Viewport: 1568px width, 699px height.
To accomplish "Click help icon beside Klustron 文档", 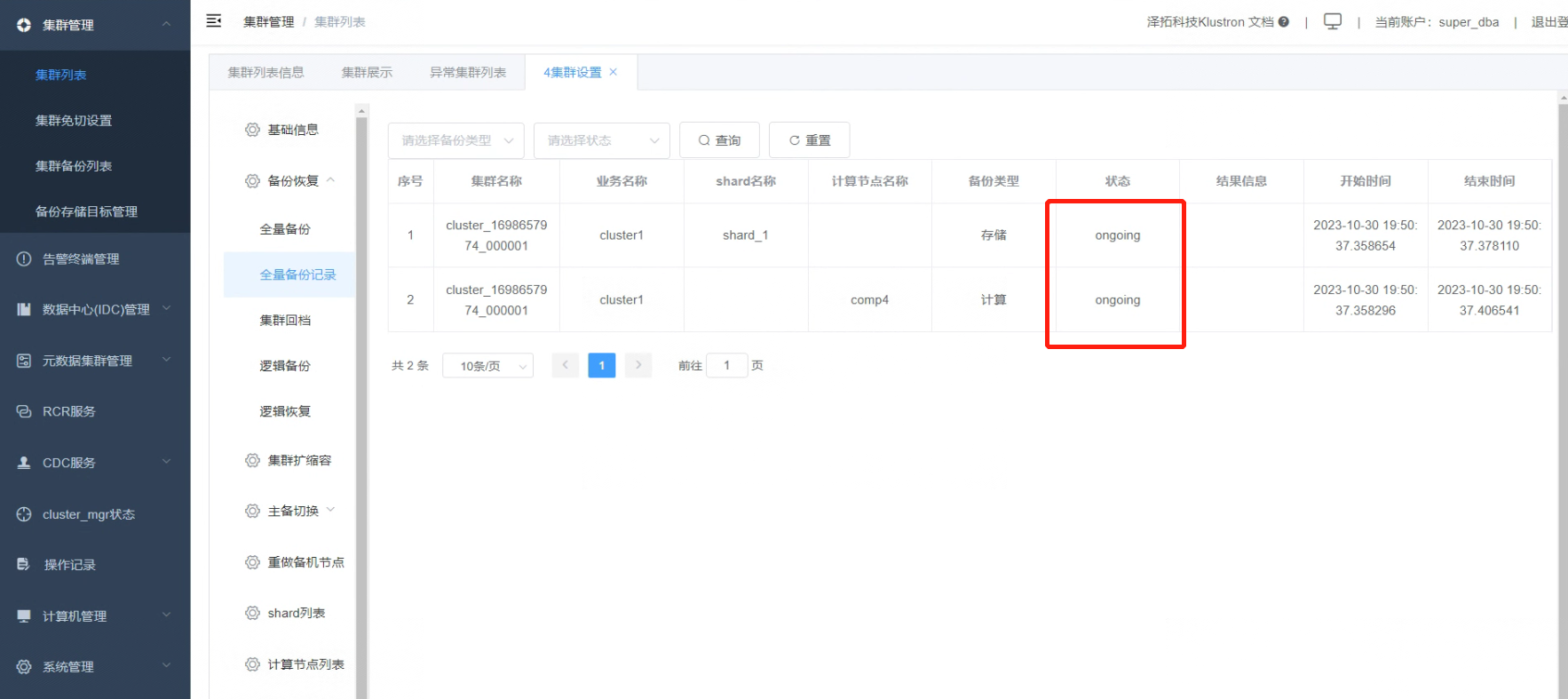I will 1283,22.
